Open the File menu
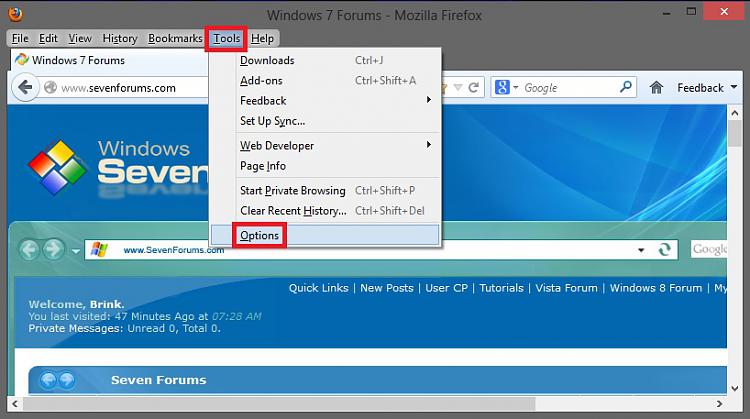This screenshot has width=750, height=419. (20, 38)
